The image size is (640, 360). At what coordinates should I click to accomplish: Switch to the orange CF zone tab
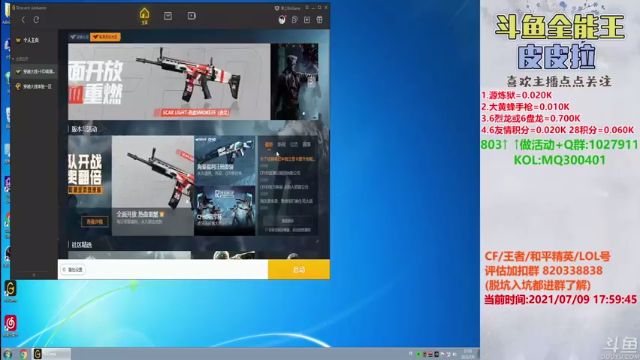105,37
